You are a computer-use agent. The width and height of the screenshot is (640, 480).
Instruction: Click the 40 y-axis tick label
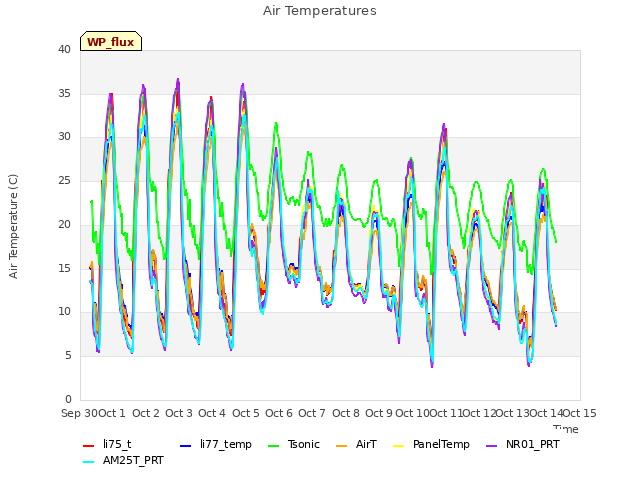coord(64,50)
